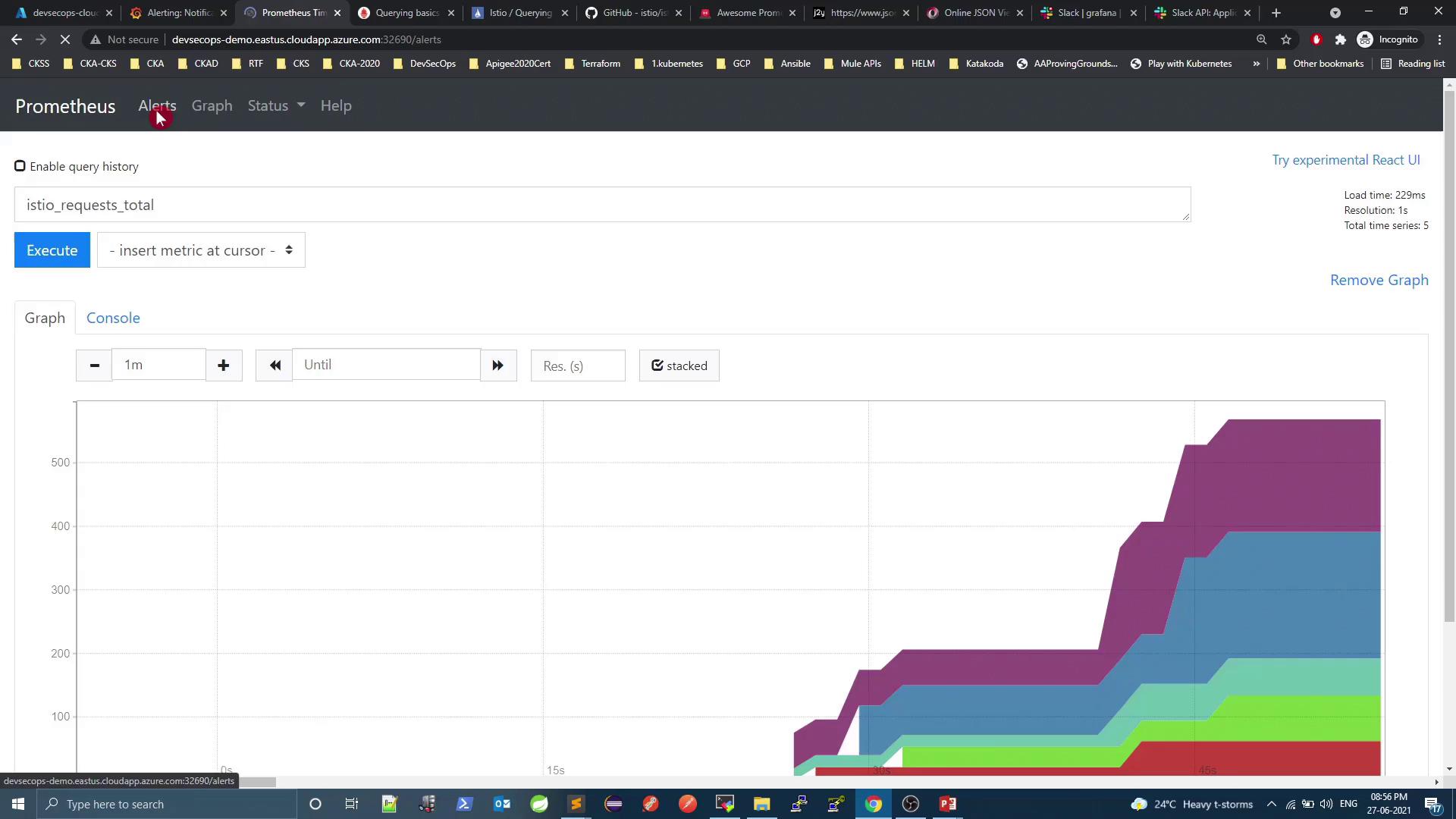The width and height of the screenshot is (1456, 819).
Task: Increase the graph time range with the plus button
Action: [x=224, y=366]
